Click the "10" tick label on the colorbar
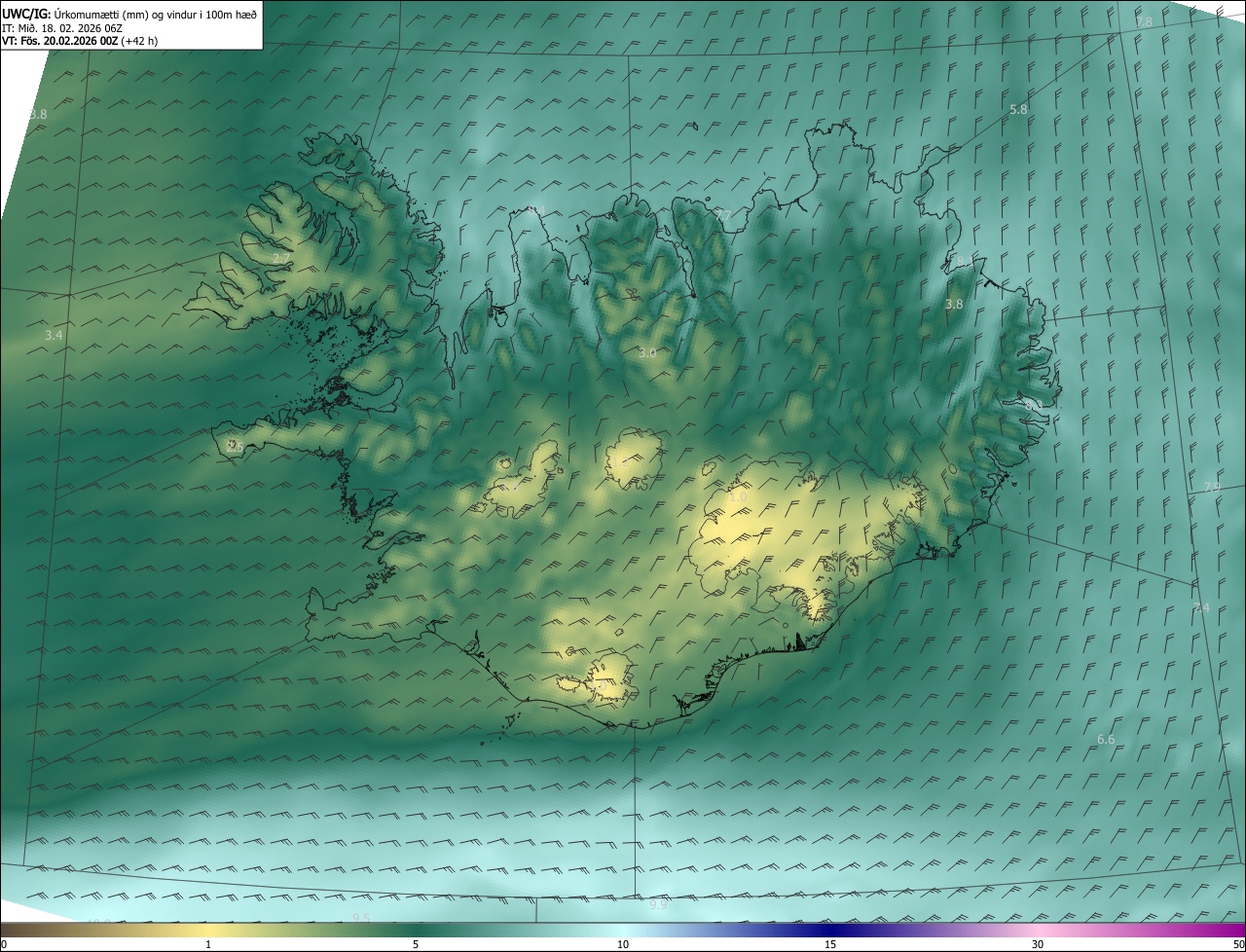 tap(623, 944)
